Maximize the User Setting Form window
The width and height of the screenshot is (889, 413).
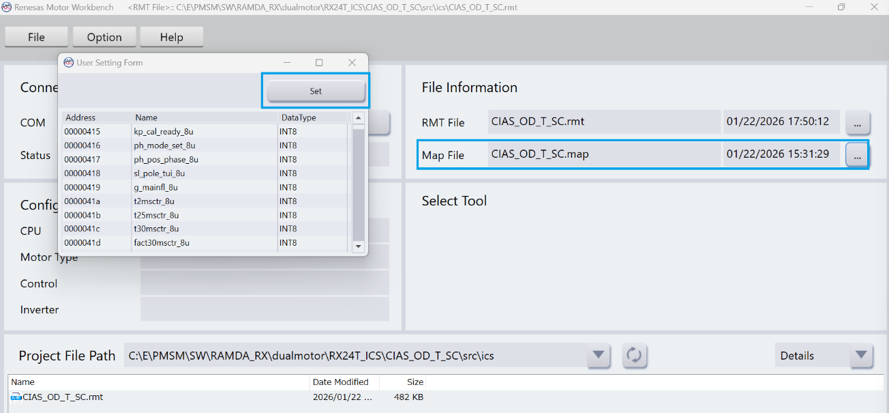click(x=319, y=62)
